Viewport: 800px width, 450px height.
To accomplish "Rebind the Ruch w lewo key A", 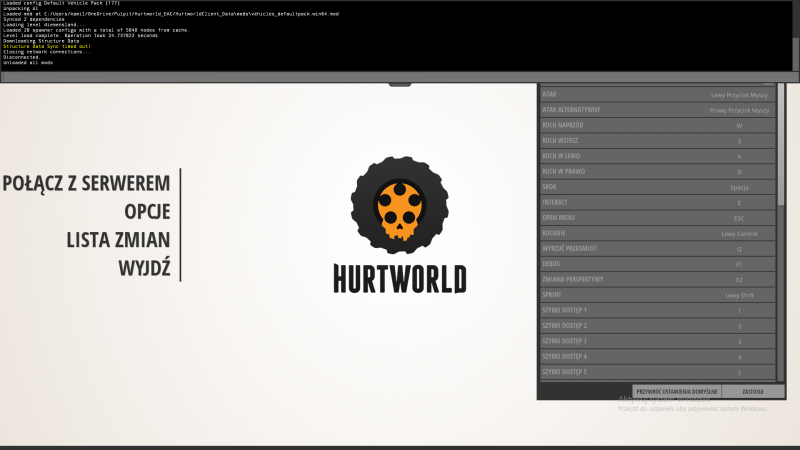I will pyautogui.click(x=658, y=156).
